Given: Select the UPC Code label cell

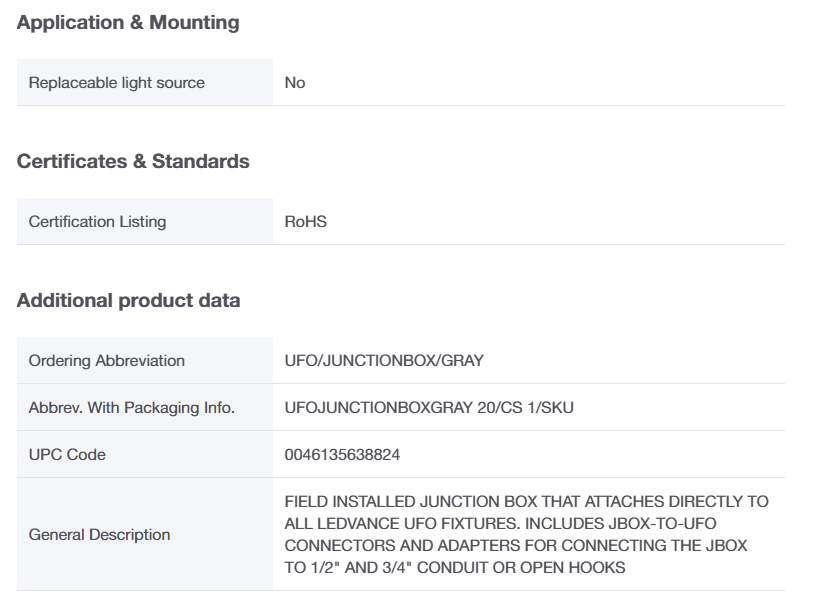Looking at the screenshot, I should click(x=145, y=455).
